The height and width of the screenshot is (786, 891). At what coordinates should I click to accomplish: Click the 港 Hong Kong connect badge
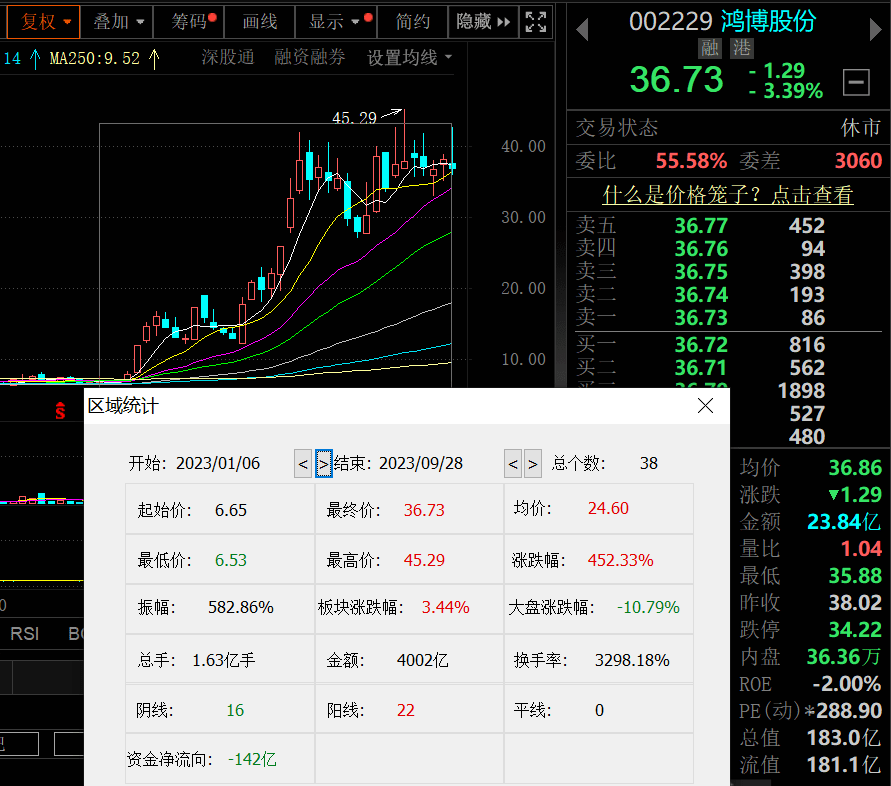[741, 47]
